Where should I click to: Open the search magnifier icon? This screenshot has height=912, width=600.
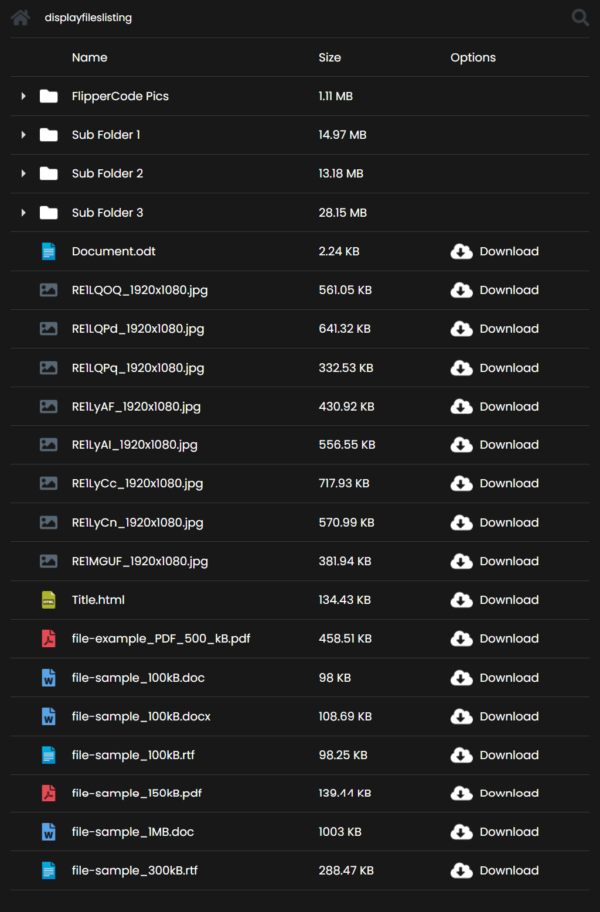[580, 17]
